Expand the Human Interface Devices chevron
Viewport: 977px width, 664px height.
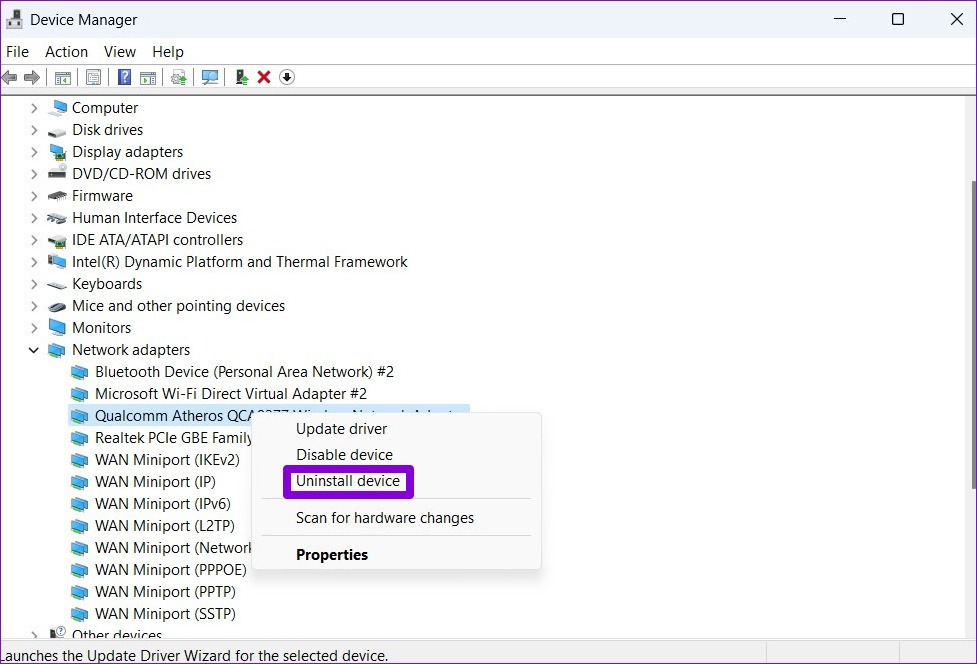(34, 218)
